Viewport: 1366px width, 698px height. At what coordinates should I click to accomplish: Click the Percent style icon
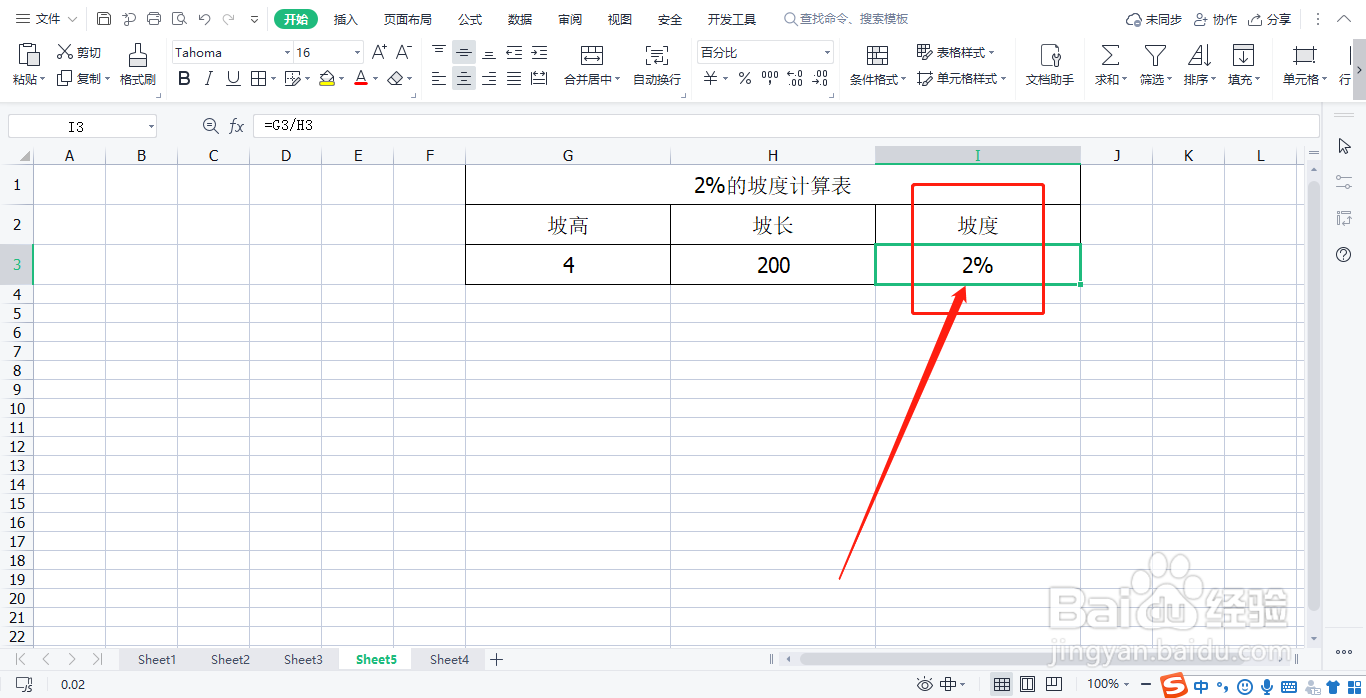pyautogui.click(x=744, y=78)
